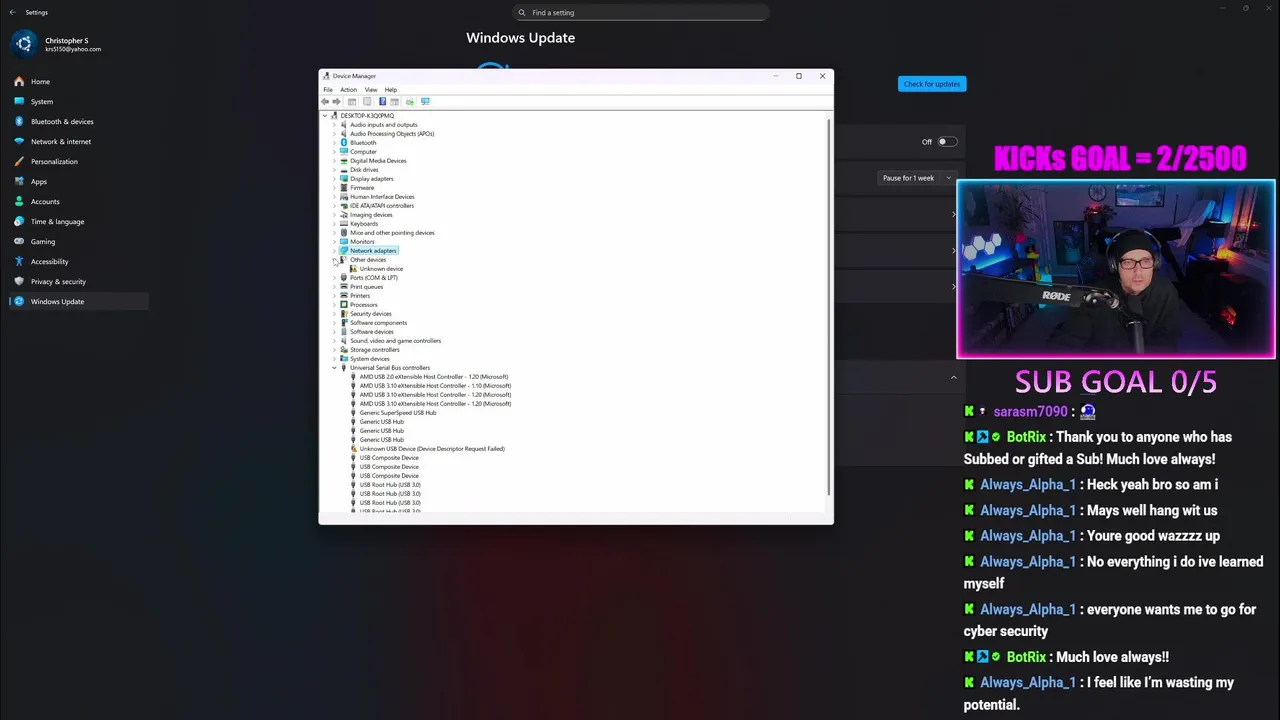1280x720 pixels.
Task: Open the Action menu in Device Manager
Action: coord(348,90)
